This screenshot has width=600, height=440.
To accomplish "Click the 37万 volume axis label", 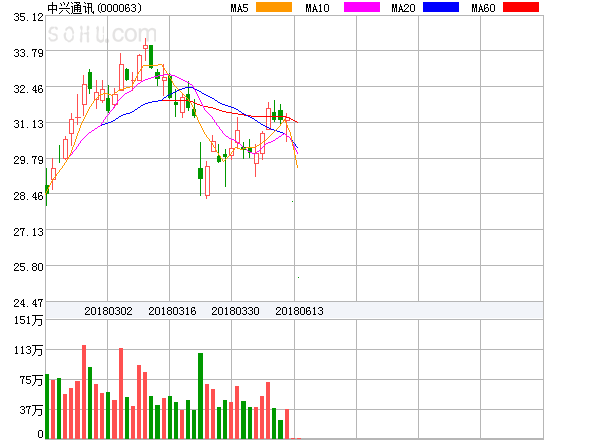I will (31, 410).
